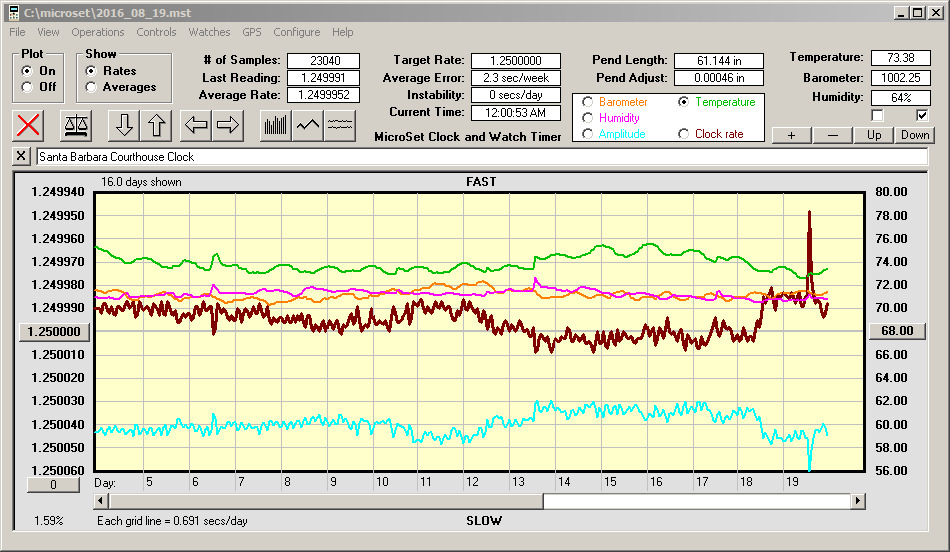Click the balance scales icon
This screenshot has width=950, height=552.
pos(76,125)
